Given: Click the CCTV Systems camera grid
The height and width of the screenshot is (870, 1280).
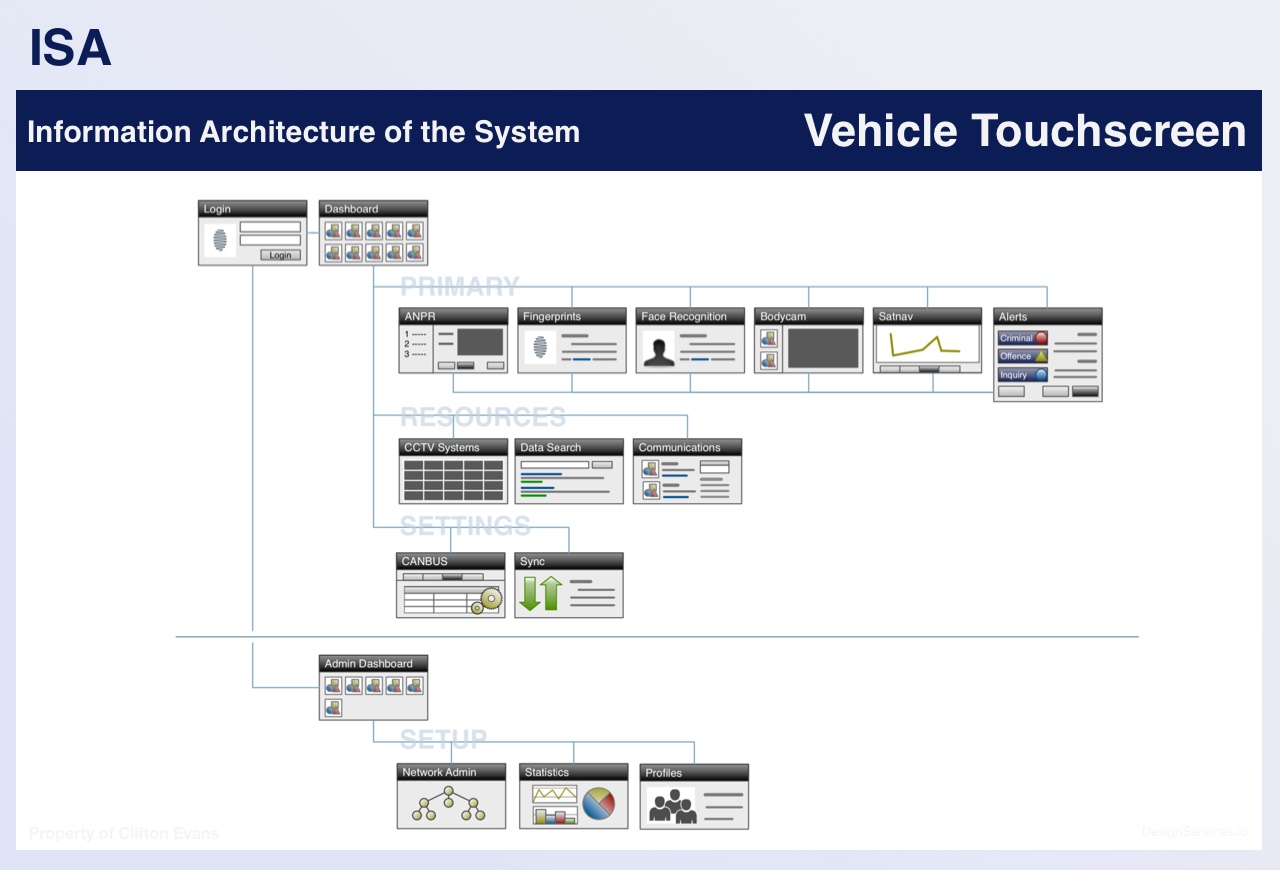Looking at the screenshot, I should click(452, 480).
